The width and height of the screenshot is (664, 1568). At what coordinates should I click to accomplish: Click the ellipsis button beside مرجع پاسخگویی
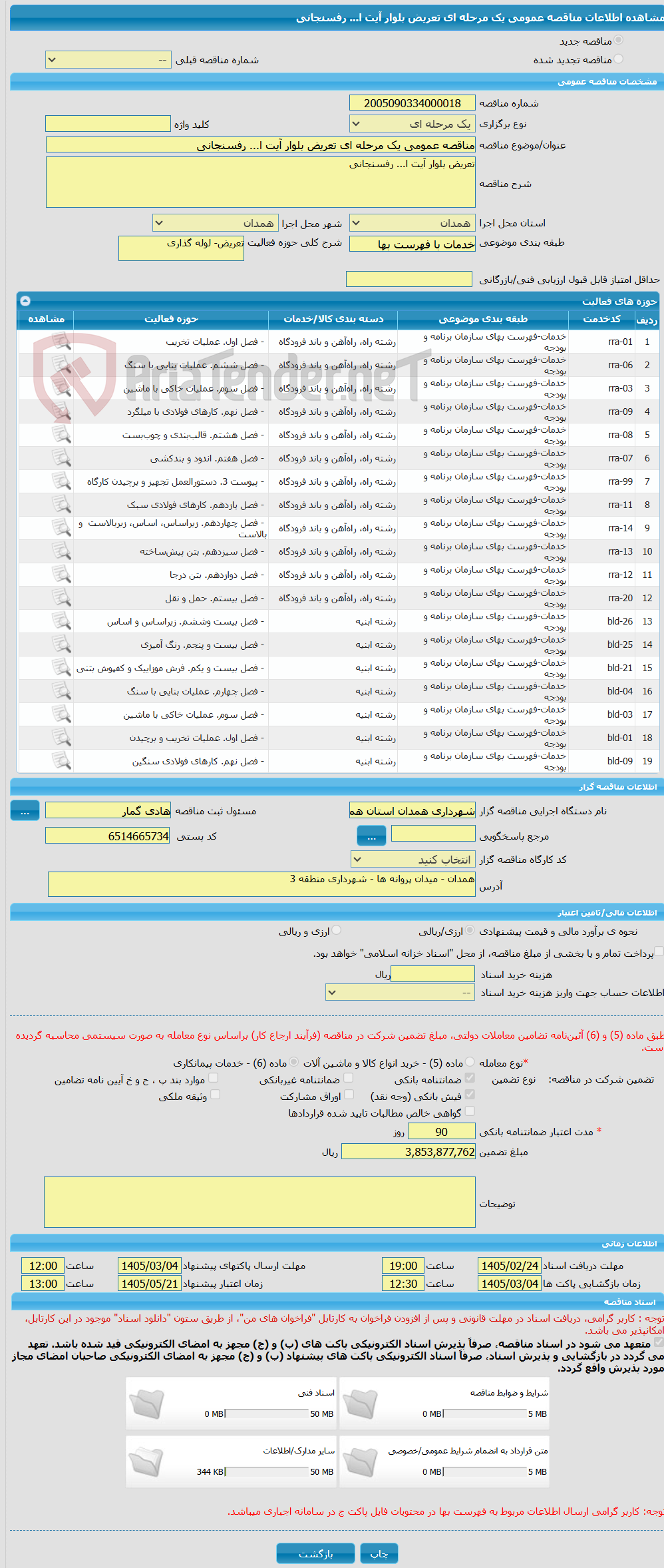tap(372, 836)
